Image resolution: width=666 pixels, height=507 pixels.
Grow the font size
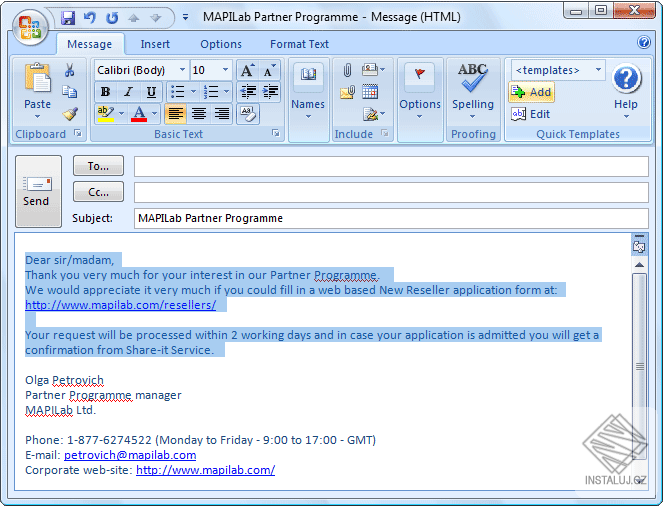(x=248, y=70)
